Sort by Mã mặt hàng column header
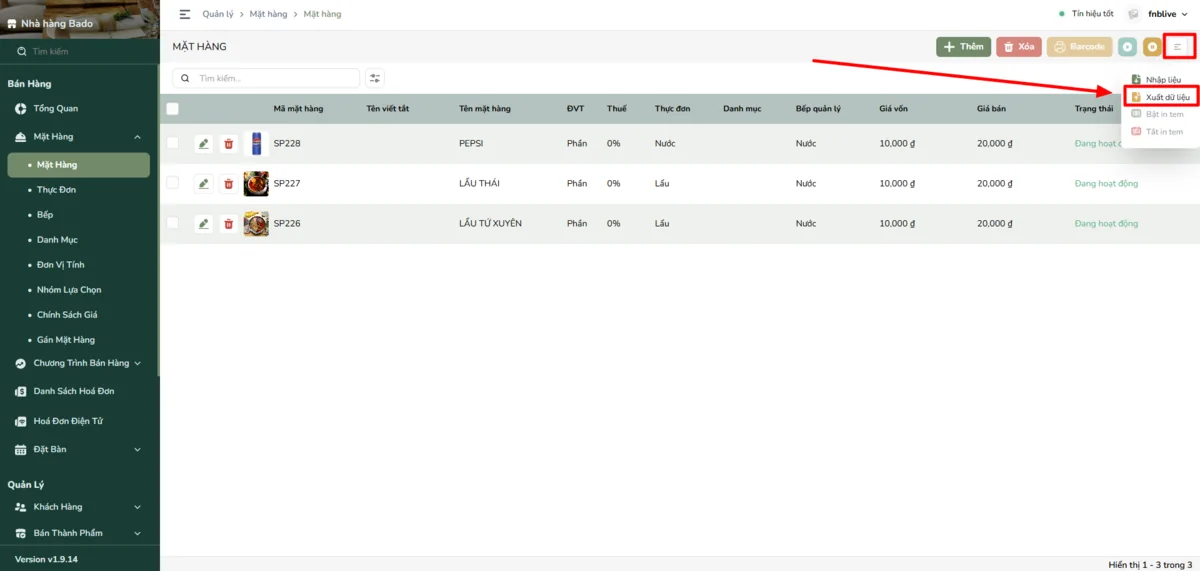The image size is (1200, 571). click(298, 109)
